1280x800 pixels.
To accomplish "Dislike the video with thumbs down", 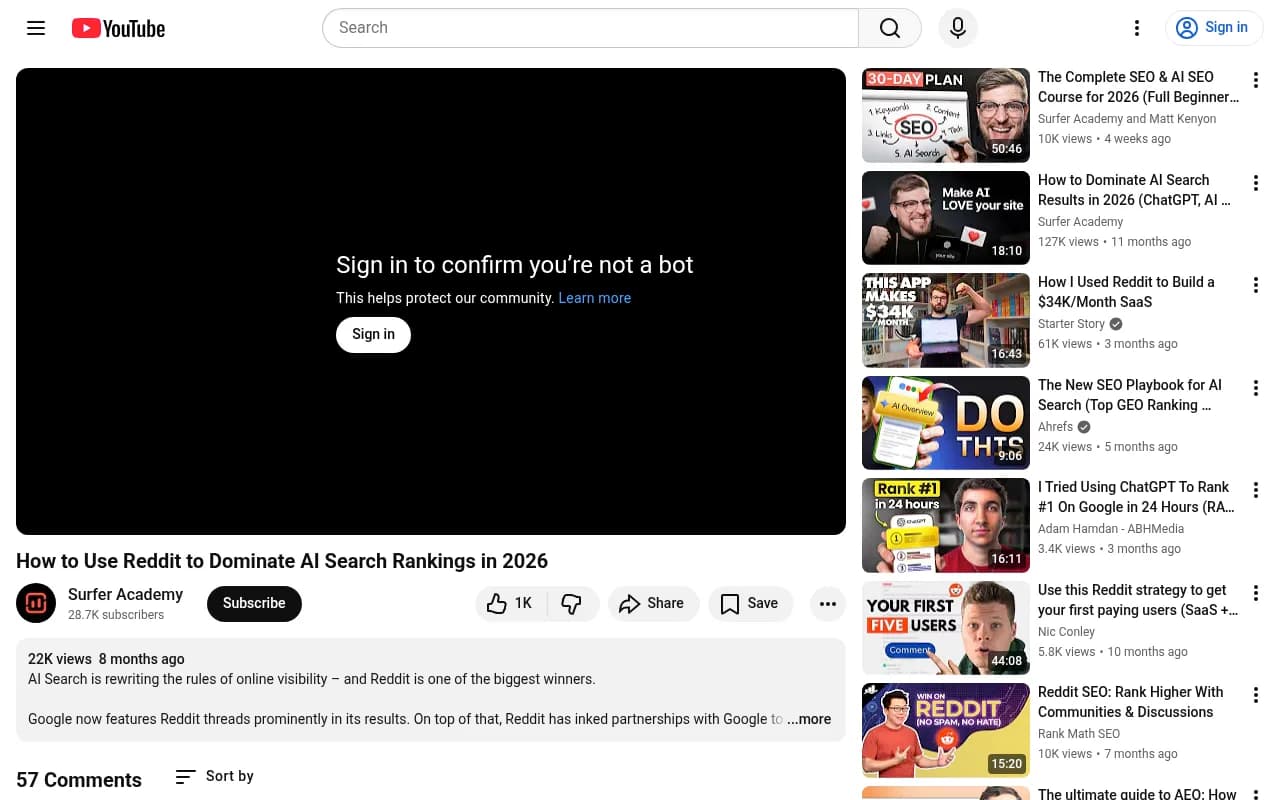I will click(572, 603).
